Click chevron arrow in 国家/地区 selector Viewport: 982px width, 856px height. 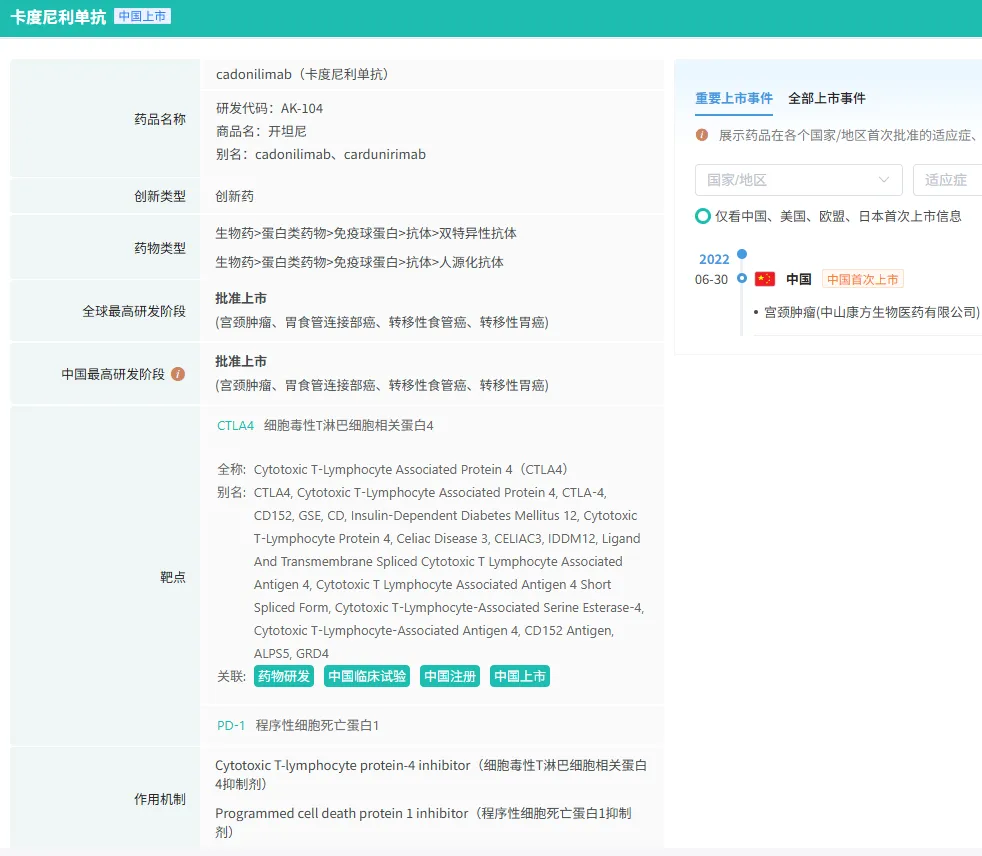point(884,180)
